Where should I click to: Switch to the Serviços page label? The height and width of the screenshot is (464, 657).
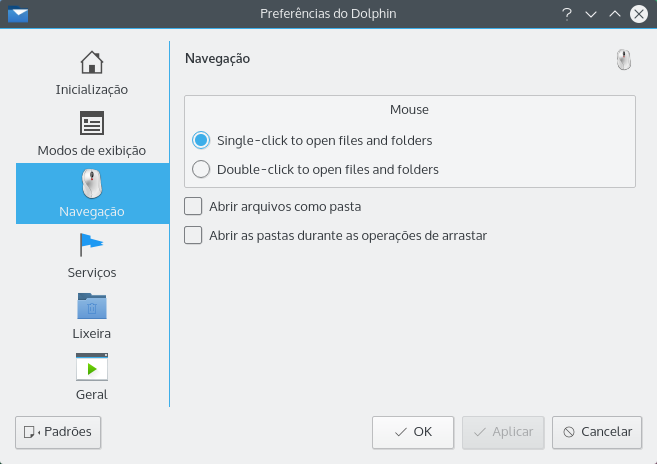(92, 272)
